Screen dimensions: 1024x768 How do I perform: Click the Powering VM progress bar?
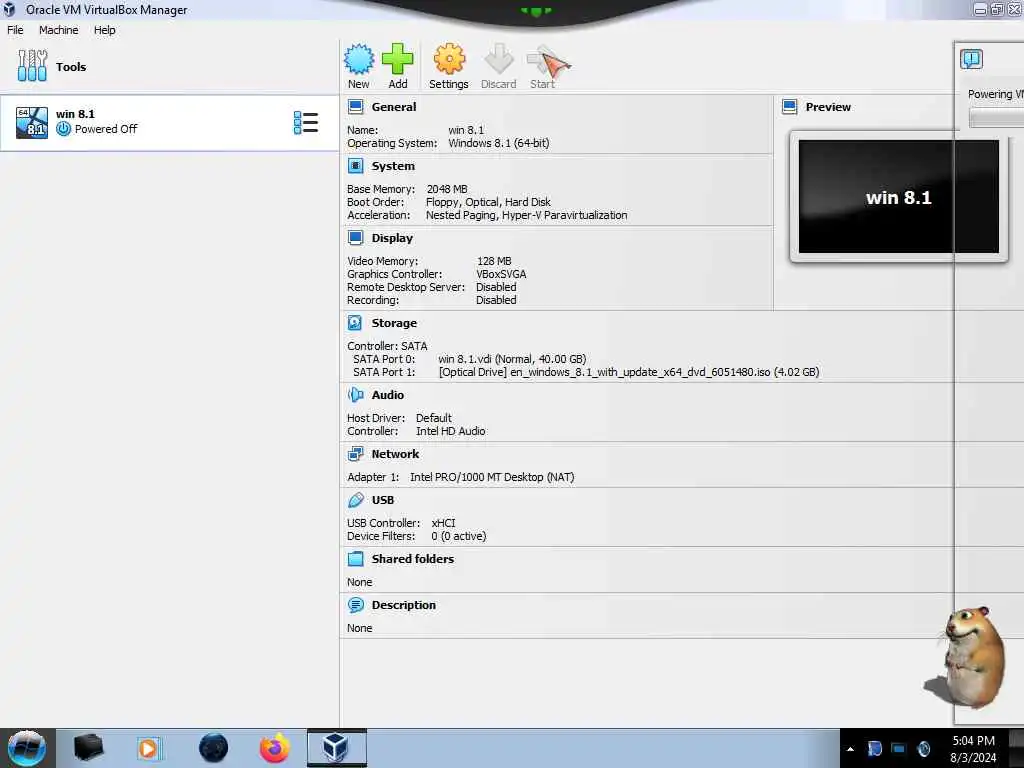(x=997, y=118)
